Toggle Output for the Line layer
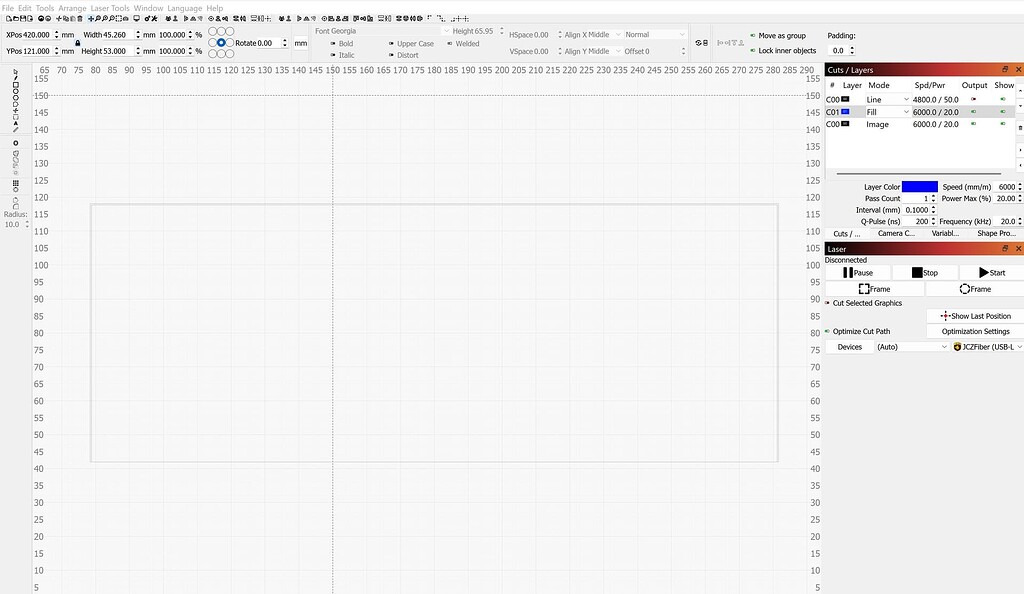Image resolution: width=1024 pixels, height=594 pixels. coord(973,99)
